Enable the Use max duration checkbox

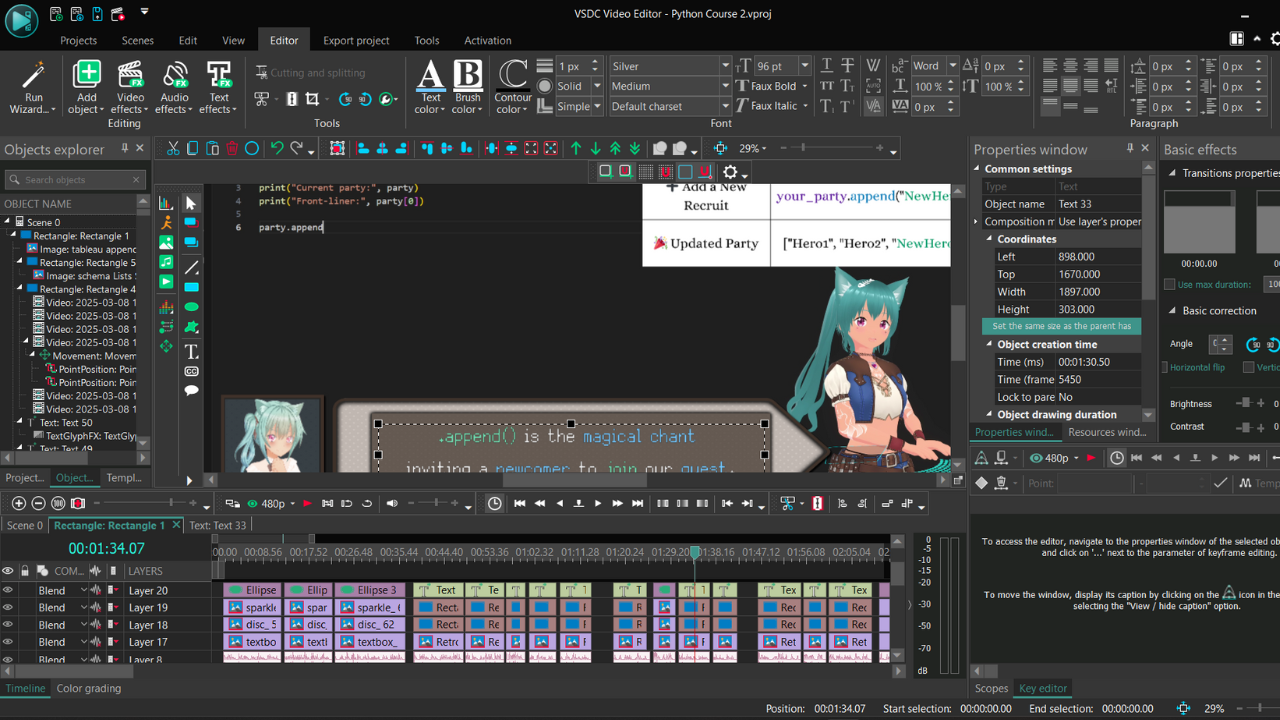(1169, 284)
